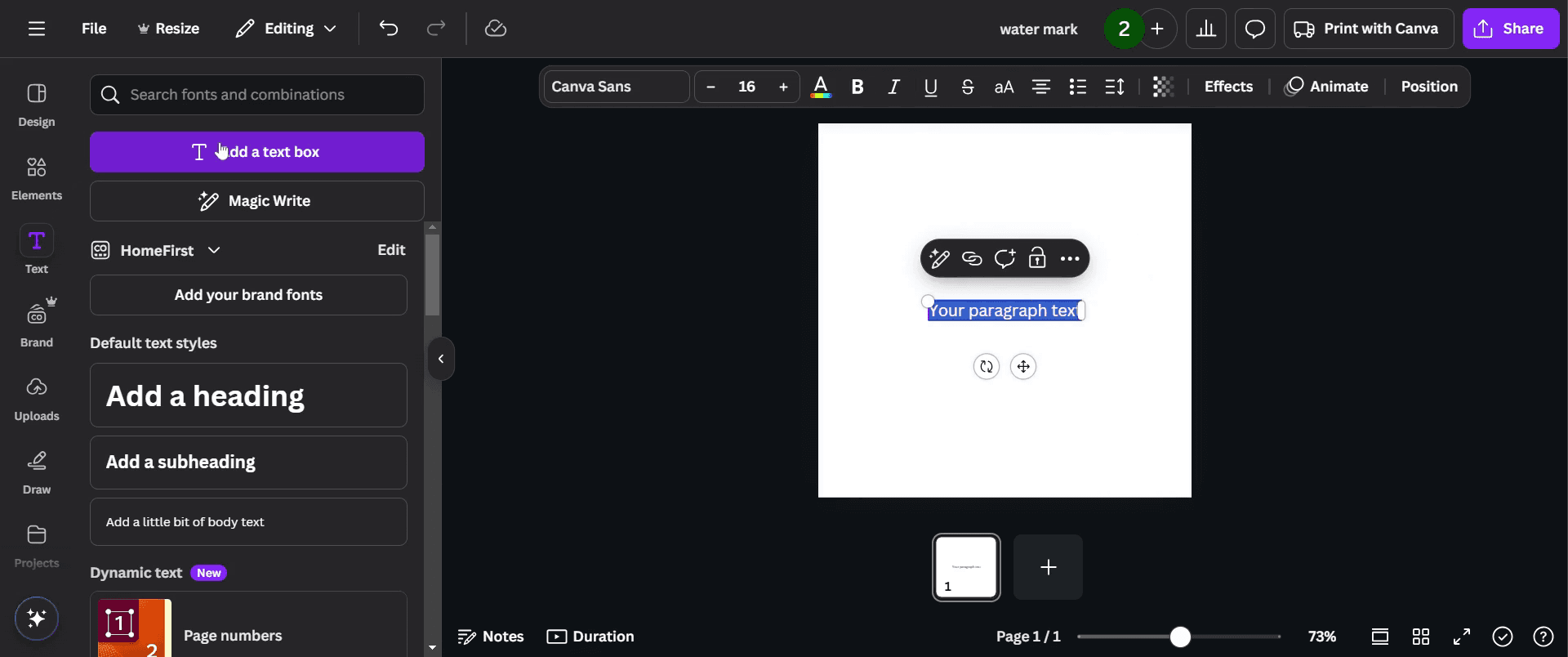Redo the last action
The width and height of the screenshot is (1568, 657).
point(436,29)
